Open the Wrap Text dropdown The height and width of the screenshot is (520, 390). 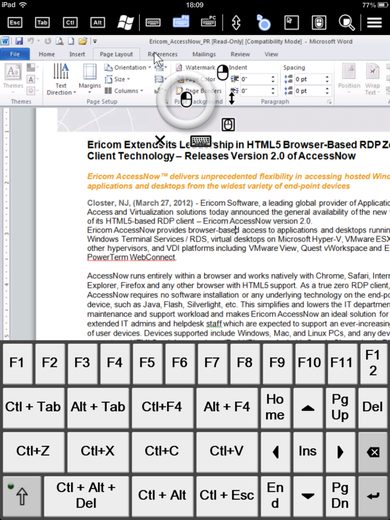pos(372,79)
